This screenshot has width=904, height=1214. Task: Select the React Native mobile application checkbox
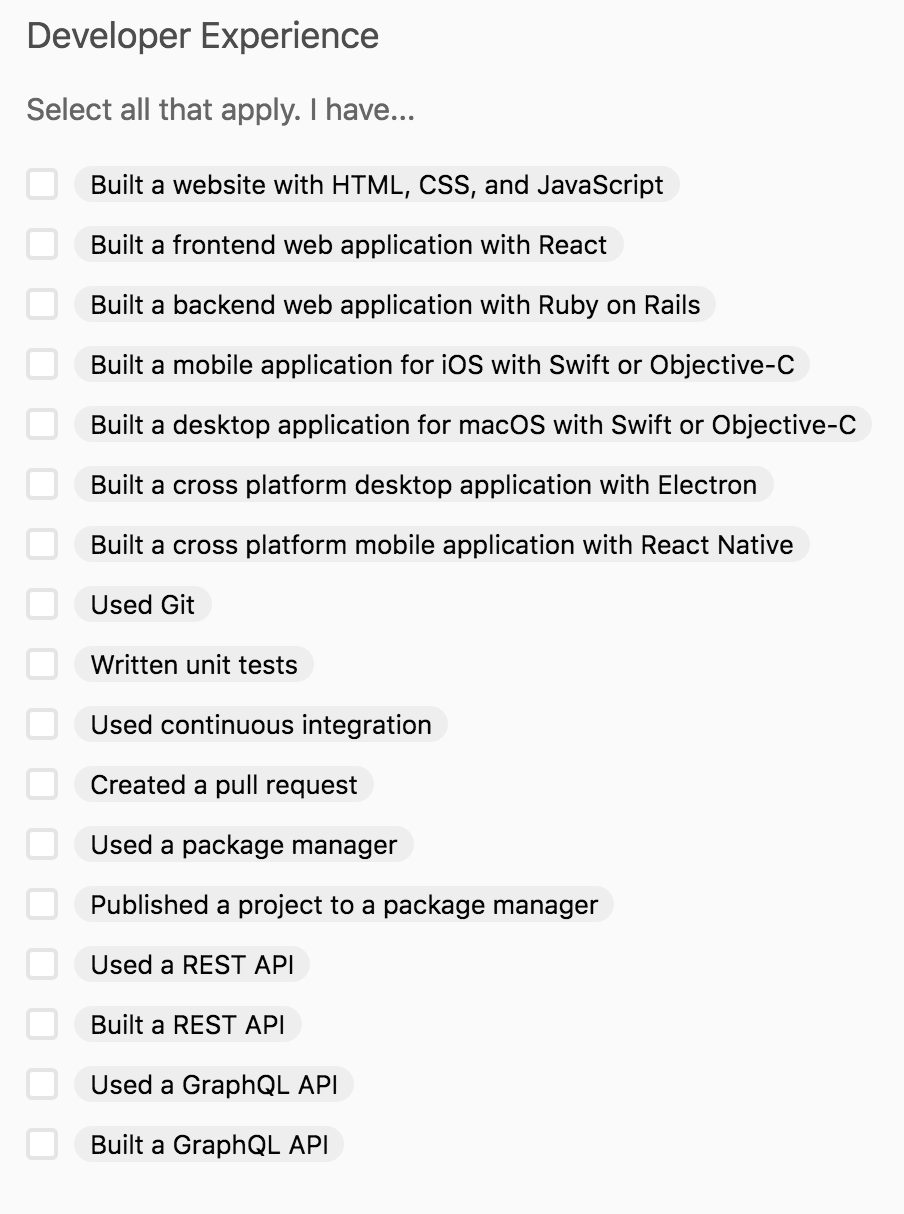point(42,545)
